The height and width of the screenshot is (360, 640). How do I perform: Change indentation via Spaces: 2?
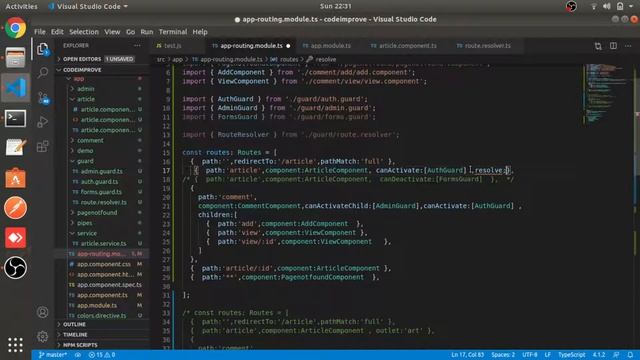[x=503, y=355]
